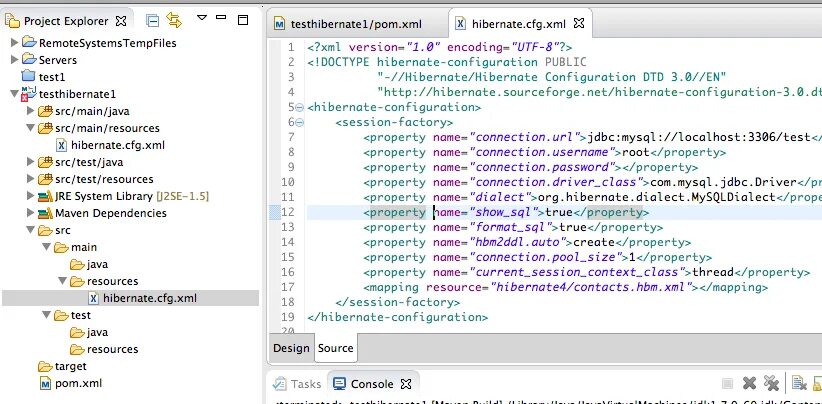Toggle Scroll Lock in Console
Screen dimensions: 822x404
(x=817, y=384)
